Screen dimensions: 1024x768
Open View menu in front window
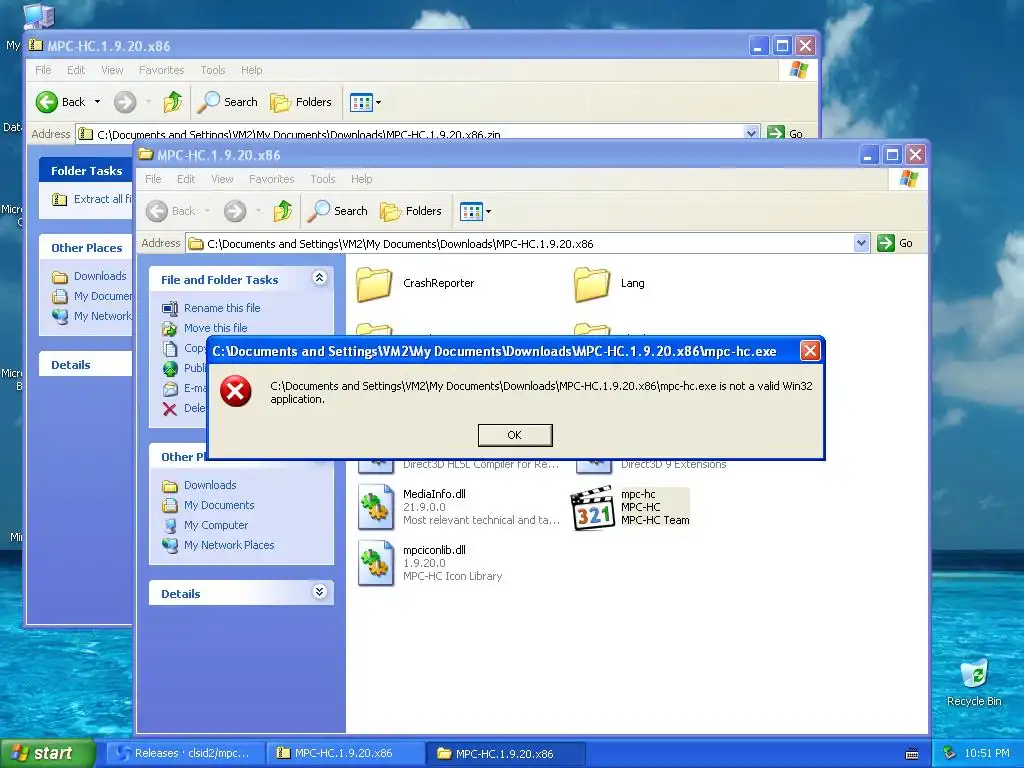[x=222, y=179]
